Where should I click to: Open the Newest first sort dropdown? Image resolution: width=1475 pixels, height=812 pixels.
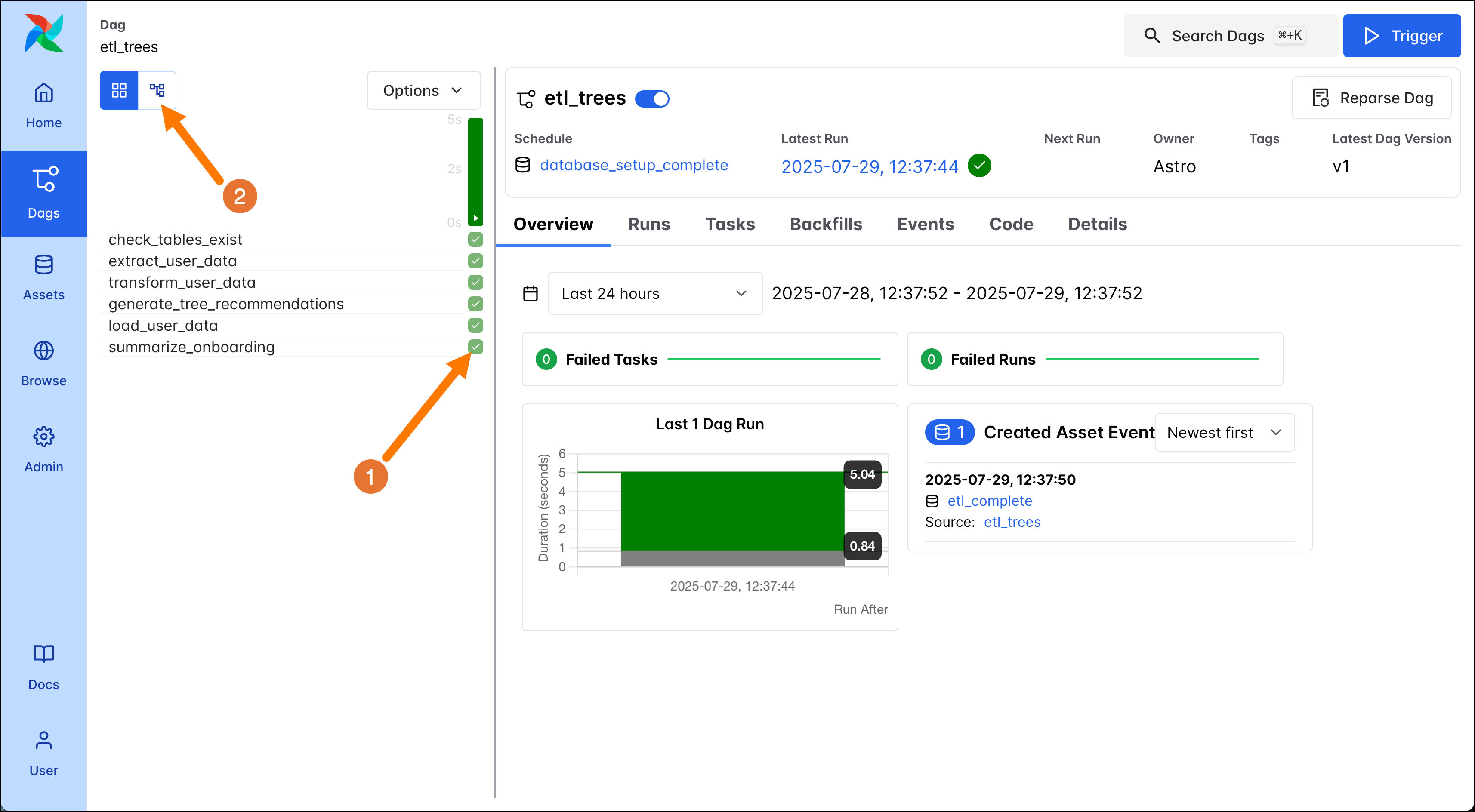pyautogui.click(x=1224, y=432)
